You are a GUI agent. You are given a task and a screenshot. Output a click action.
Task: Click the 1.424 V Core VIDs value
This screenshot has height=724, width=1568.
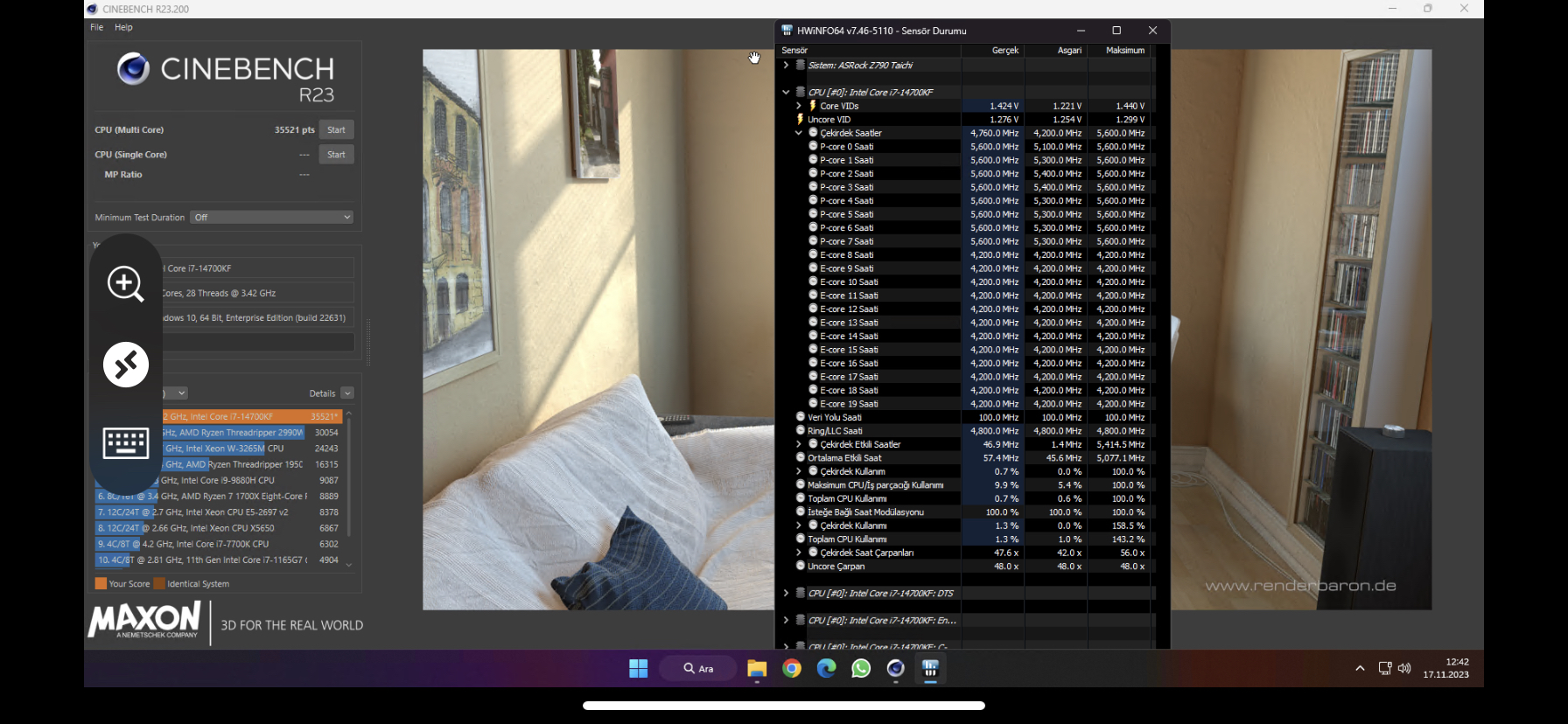pos(1004,106)
